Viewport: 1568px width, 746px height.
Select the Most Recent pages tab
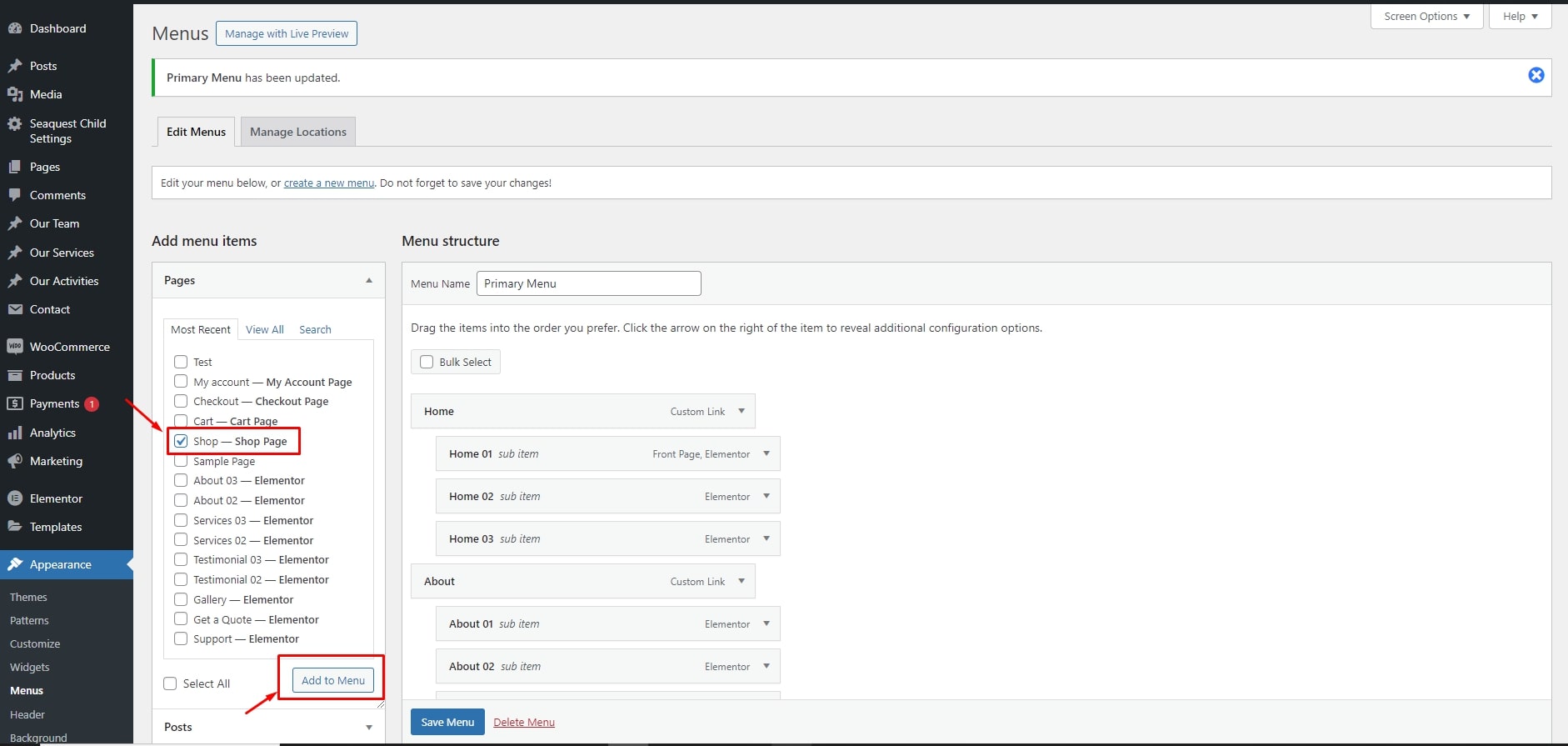pos(201,329)
